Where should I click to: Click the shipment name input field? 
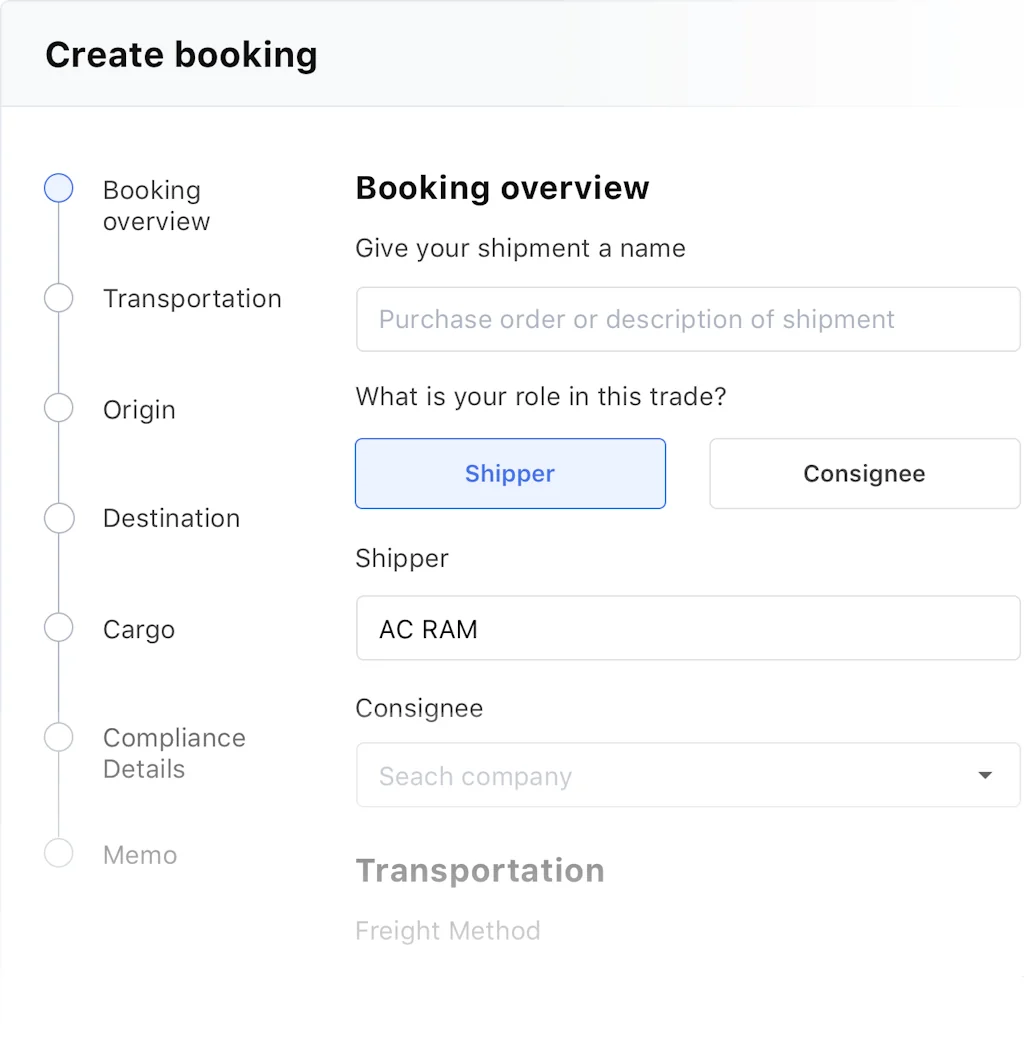(687, 319)
